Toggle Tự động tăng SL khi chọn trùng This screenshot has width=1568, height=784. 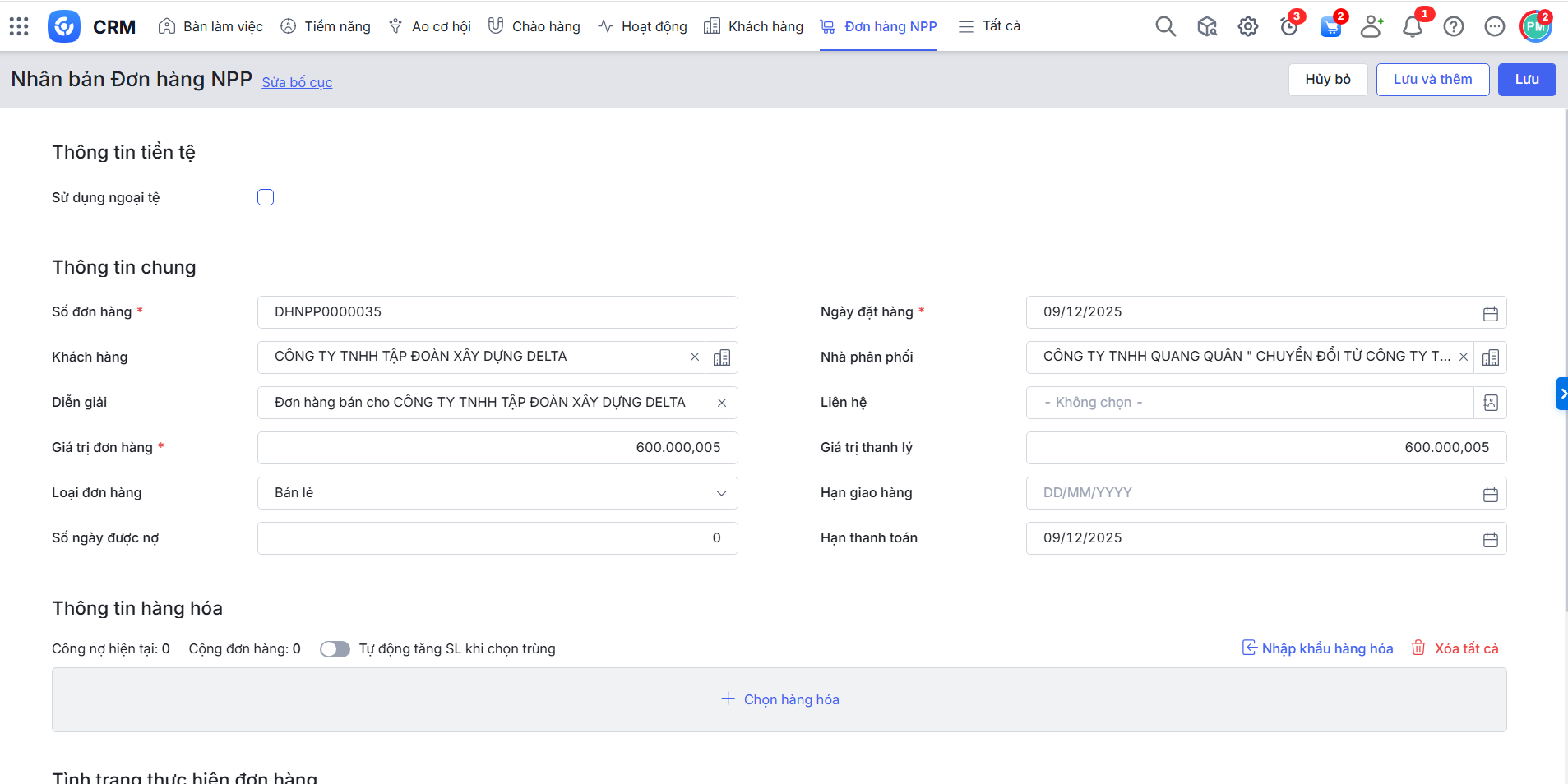coord(335,649)
